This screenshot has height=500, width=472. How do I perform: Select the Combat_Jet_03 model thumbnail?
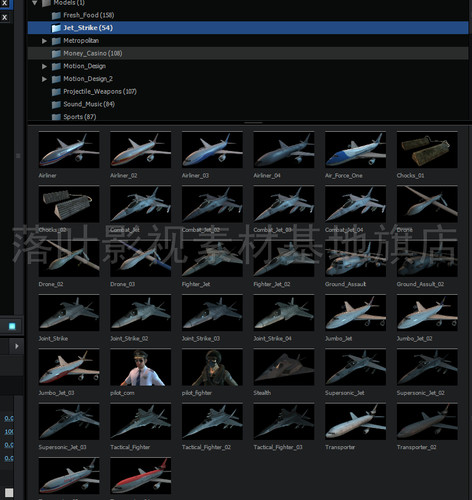[284, 204]
